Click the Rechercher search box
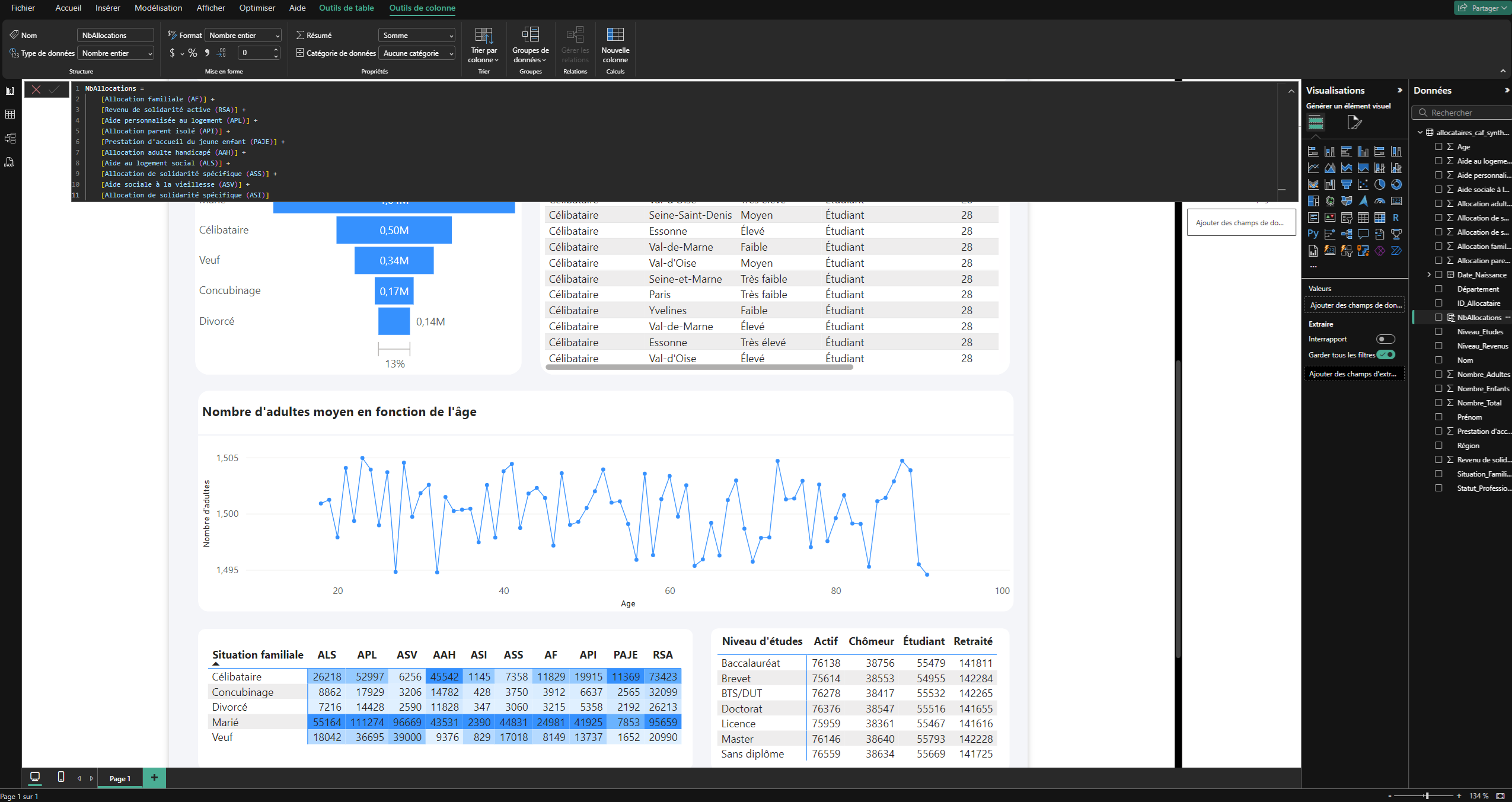Screen dimensions: 1512x802 coord(1462,113)
